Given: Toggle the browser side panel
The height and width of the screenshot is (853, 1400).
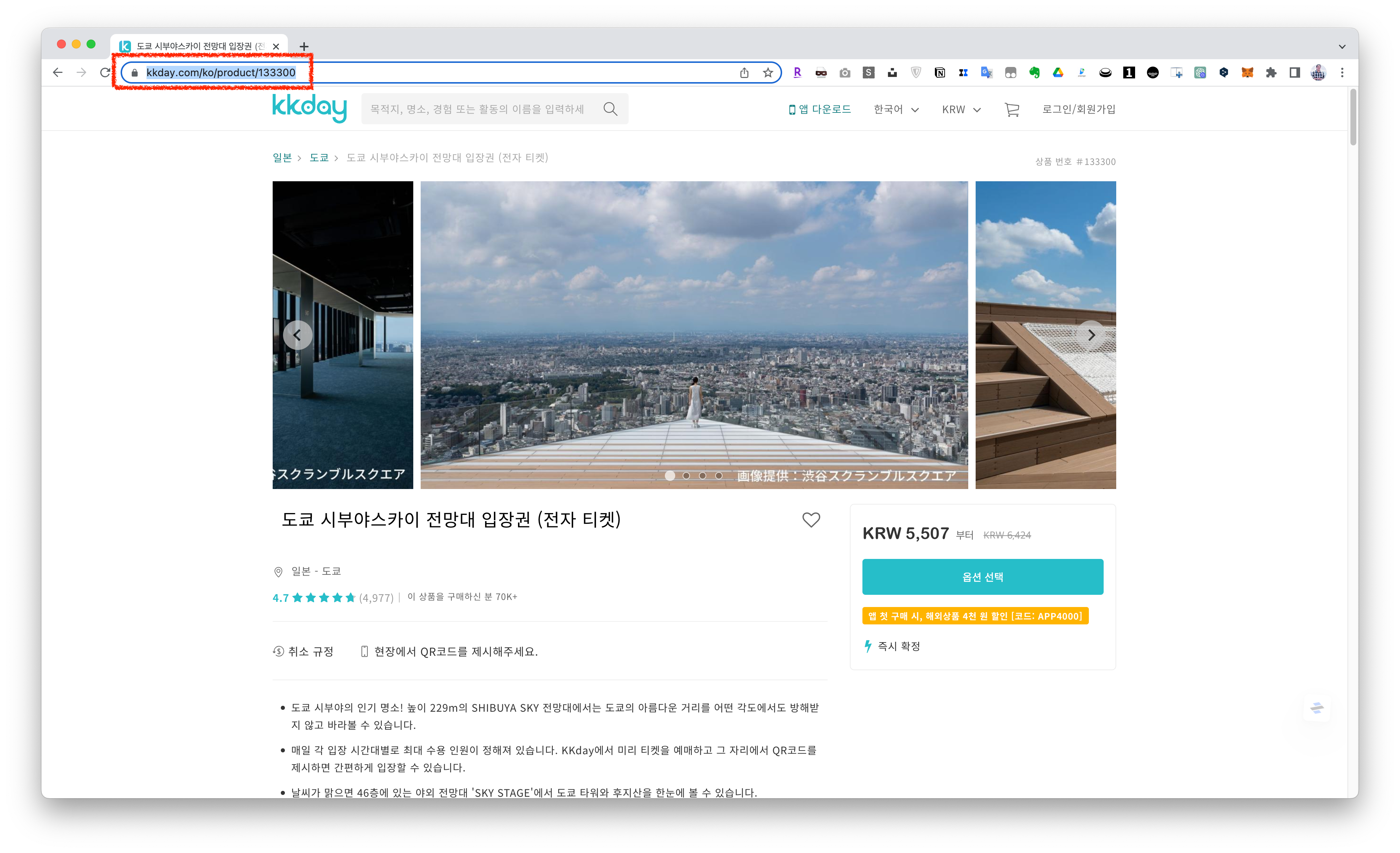Looking at the screenshot, I should point(1295,73).
